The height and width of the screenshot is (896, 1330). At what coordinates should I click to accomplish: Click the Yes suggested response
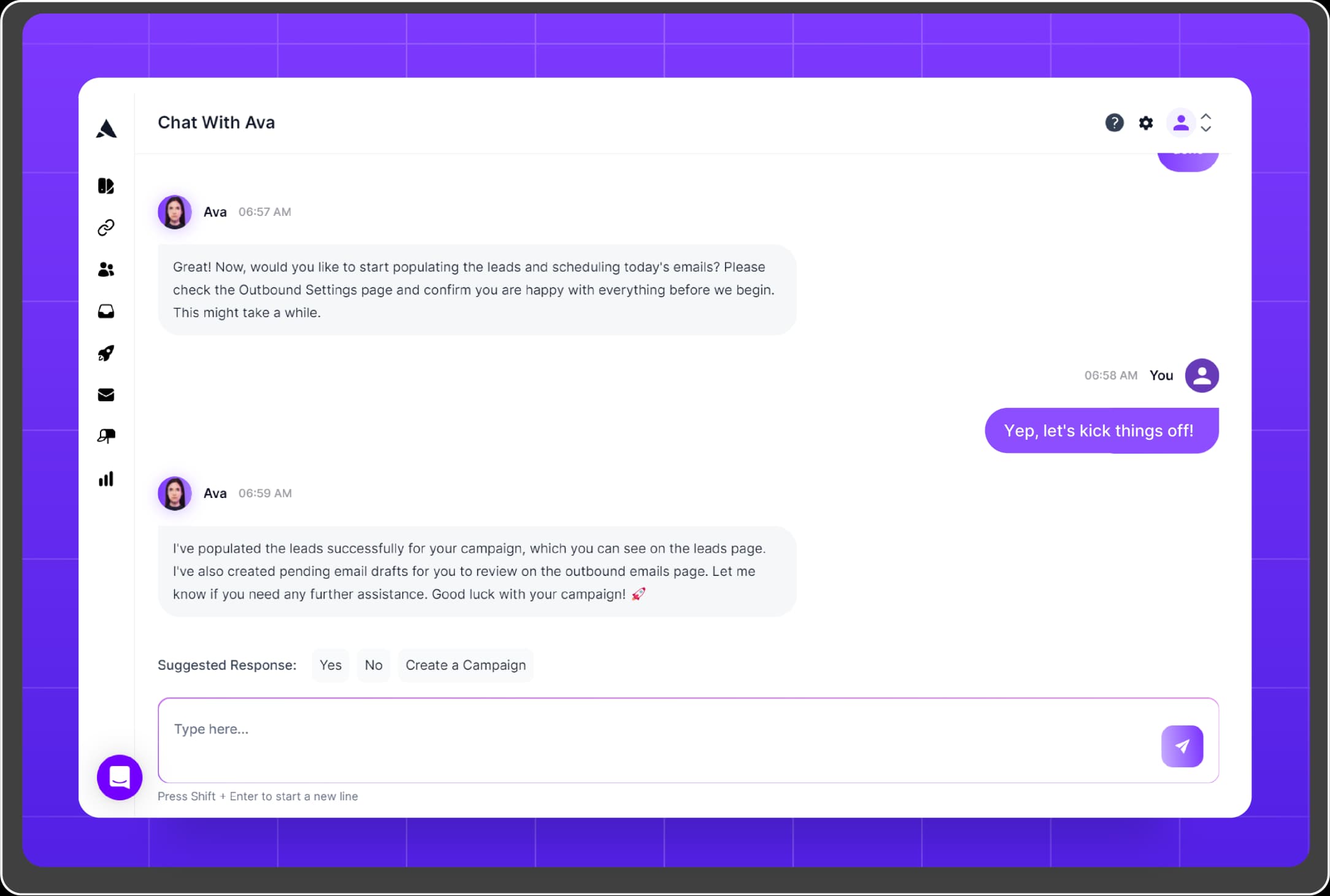[x=330, y=665]
